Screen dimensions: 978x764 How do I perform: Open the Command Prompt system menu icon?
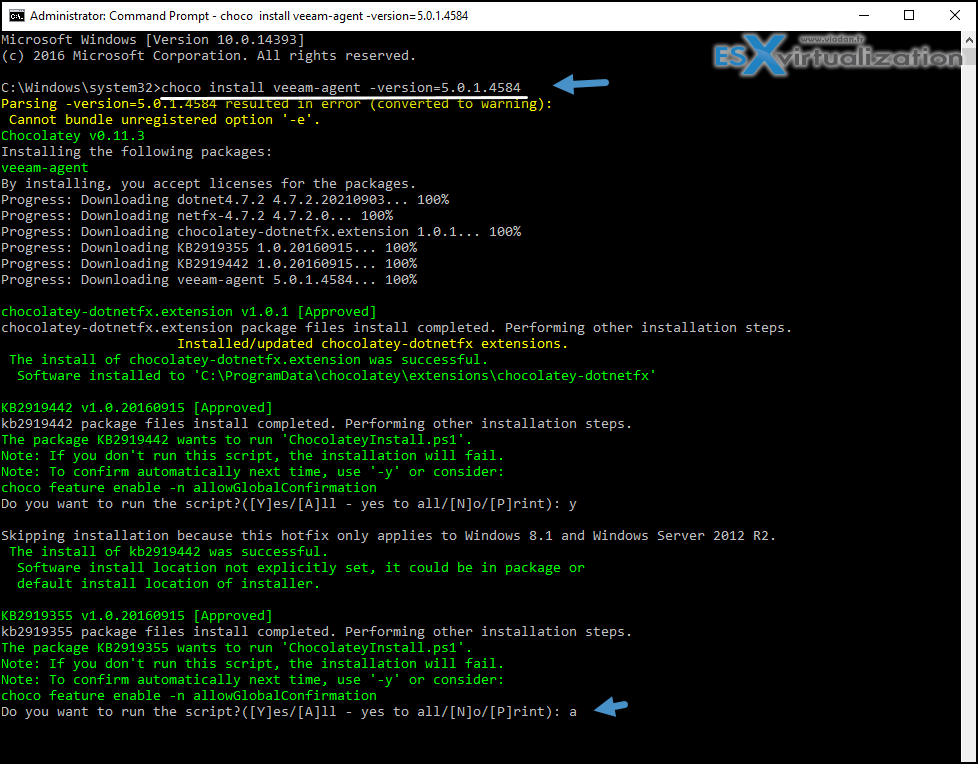16,16
